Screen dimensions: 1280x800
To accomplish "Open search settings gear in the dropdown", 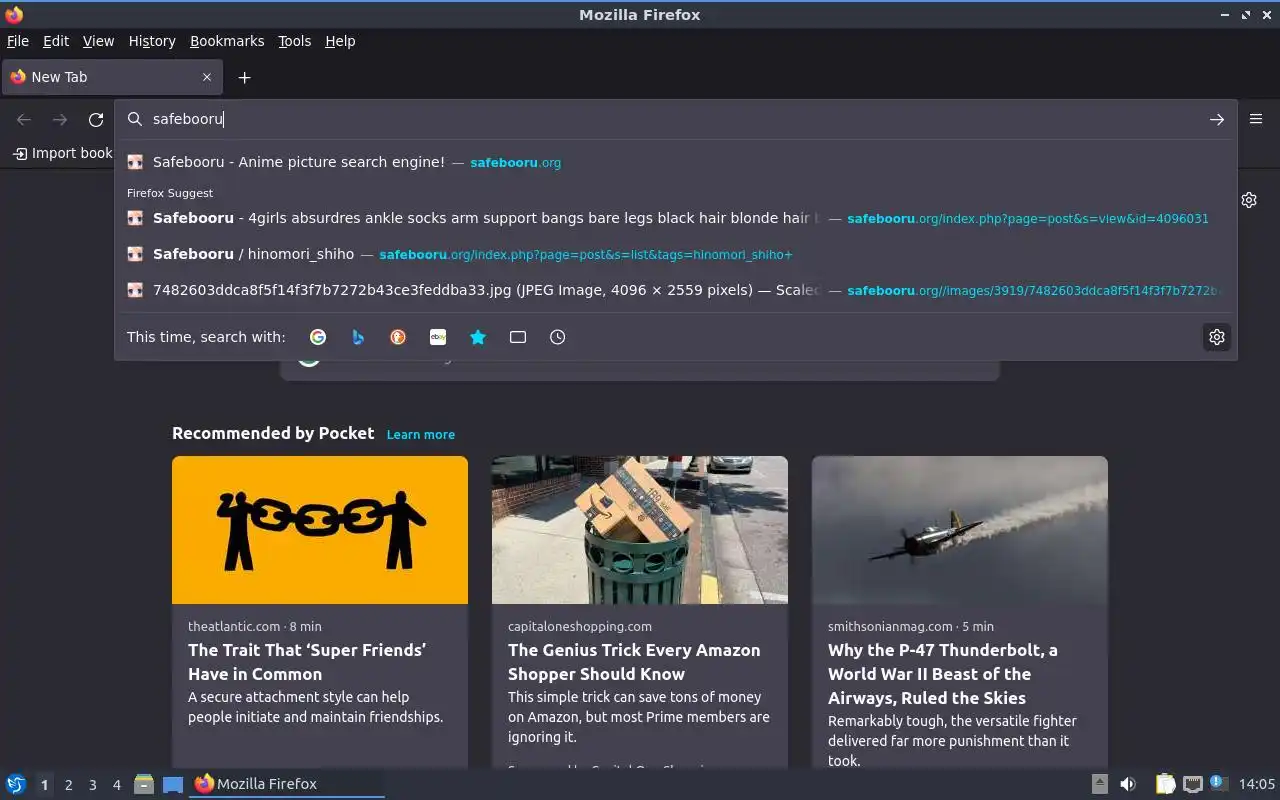I will pos(1217,337).
